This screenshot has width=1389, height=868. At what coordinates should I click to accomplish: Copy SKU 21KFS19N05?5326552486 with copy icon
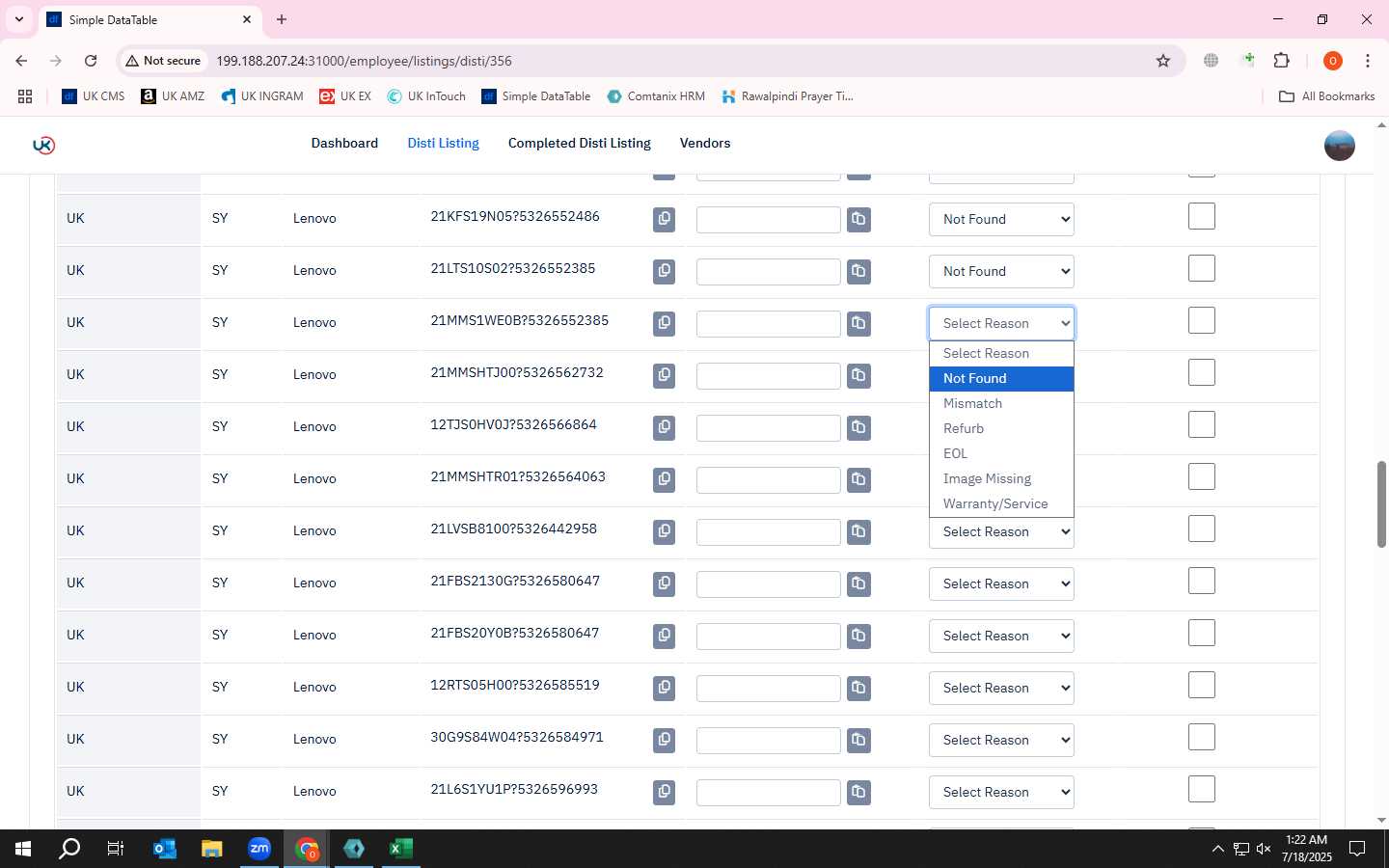(664, 219)
